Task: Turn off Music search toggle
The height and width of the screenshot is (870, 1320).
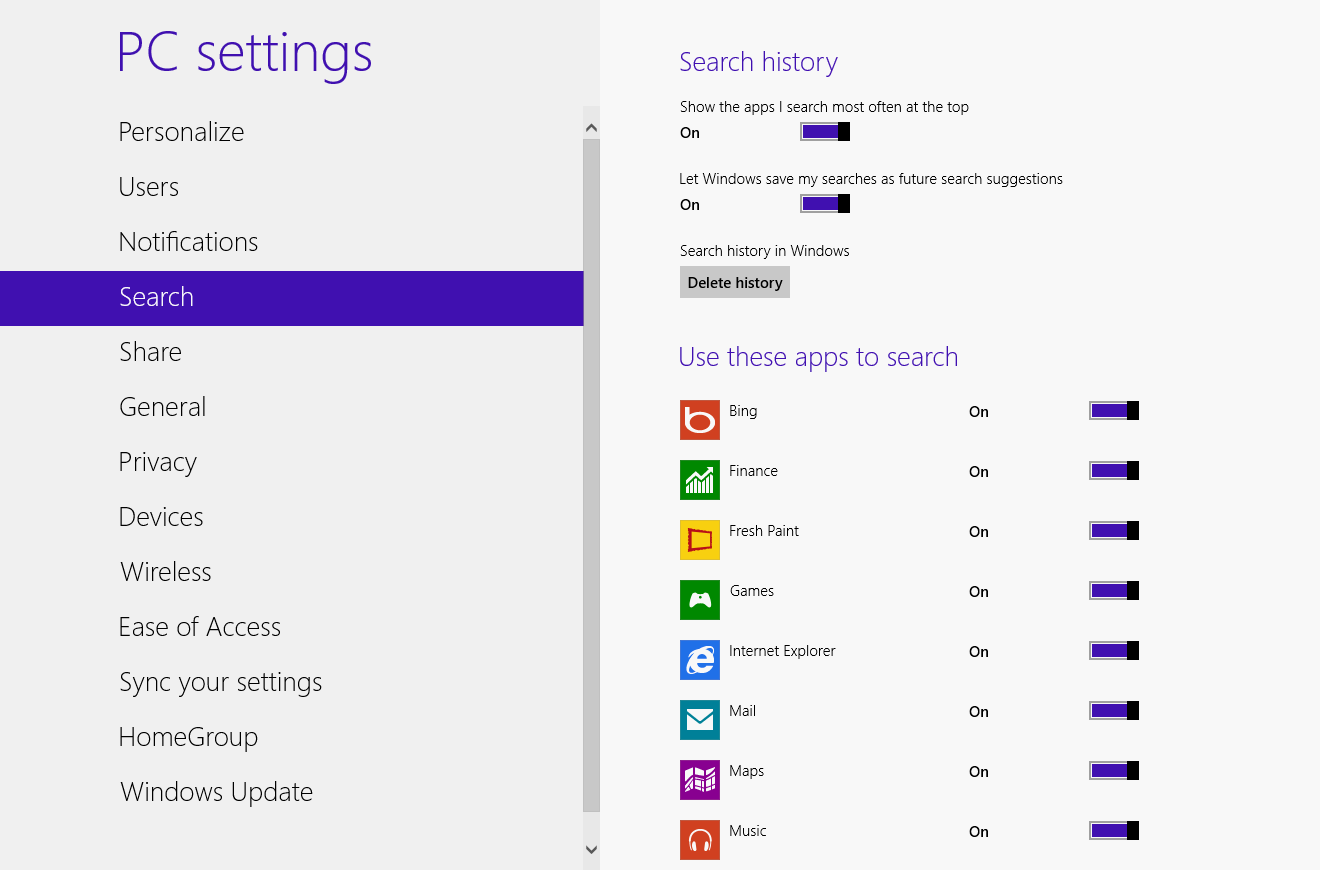Action: coord(1114,831)
